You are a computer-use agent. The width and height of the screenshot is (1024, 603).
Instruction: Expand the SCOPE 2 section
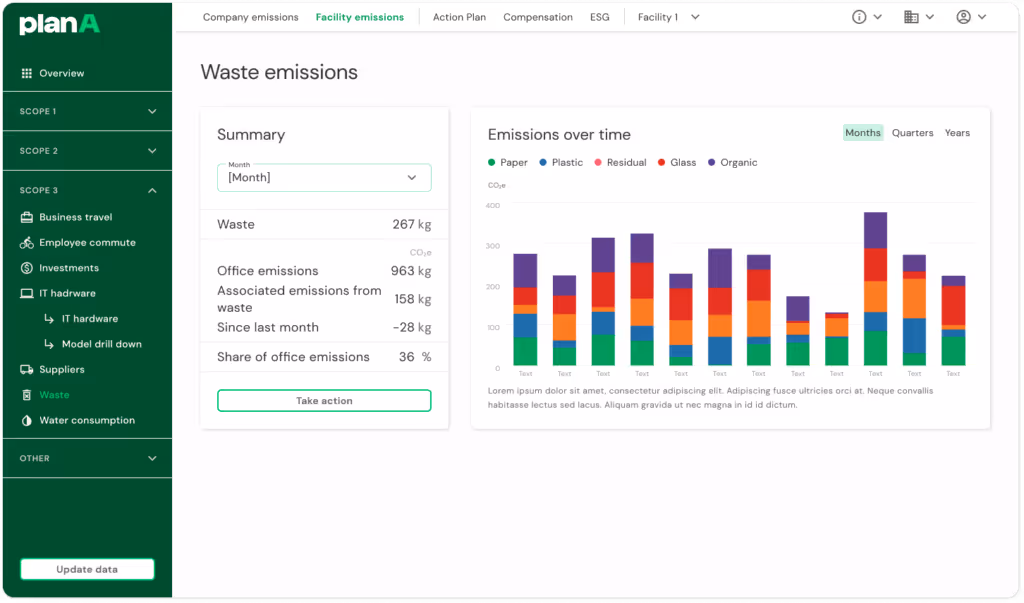(x=88, y=151)
